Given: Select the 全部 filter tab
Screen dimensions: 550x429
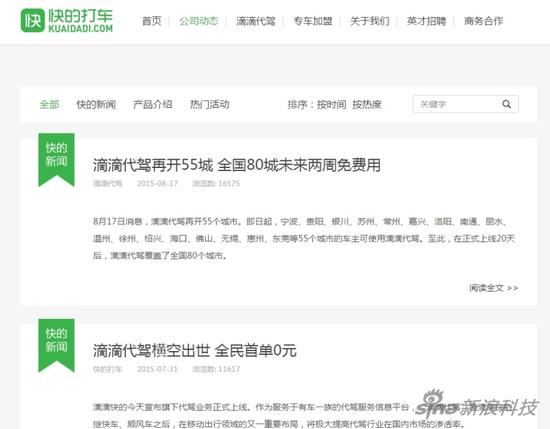Looking at the screenshot, I should [x=49, y=104].
